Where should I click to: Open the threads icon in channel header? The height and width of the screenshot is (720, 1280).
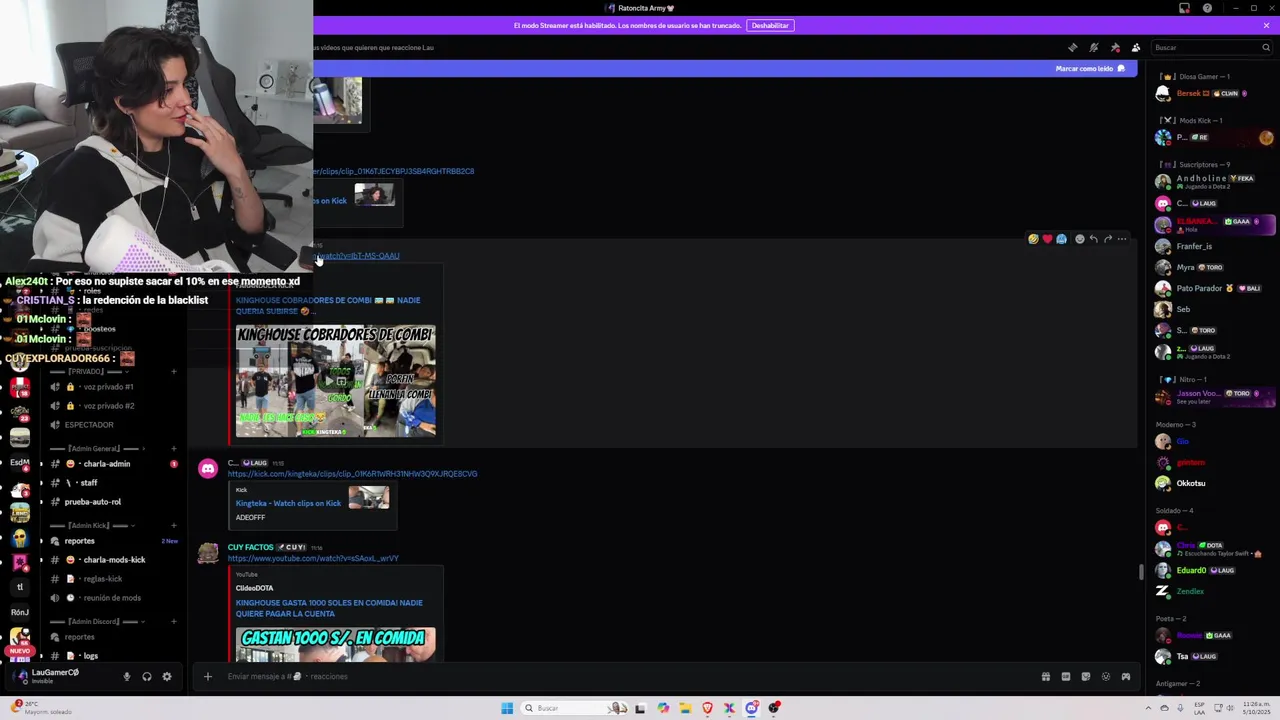pyautogui.click(x=1073, y=47)
